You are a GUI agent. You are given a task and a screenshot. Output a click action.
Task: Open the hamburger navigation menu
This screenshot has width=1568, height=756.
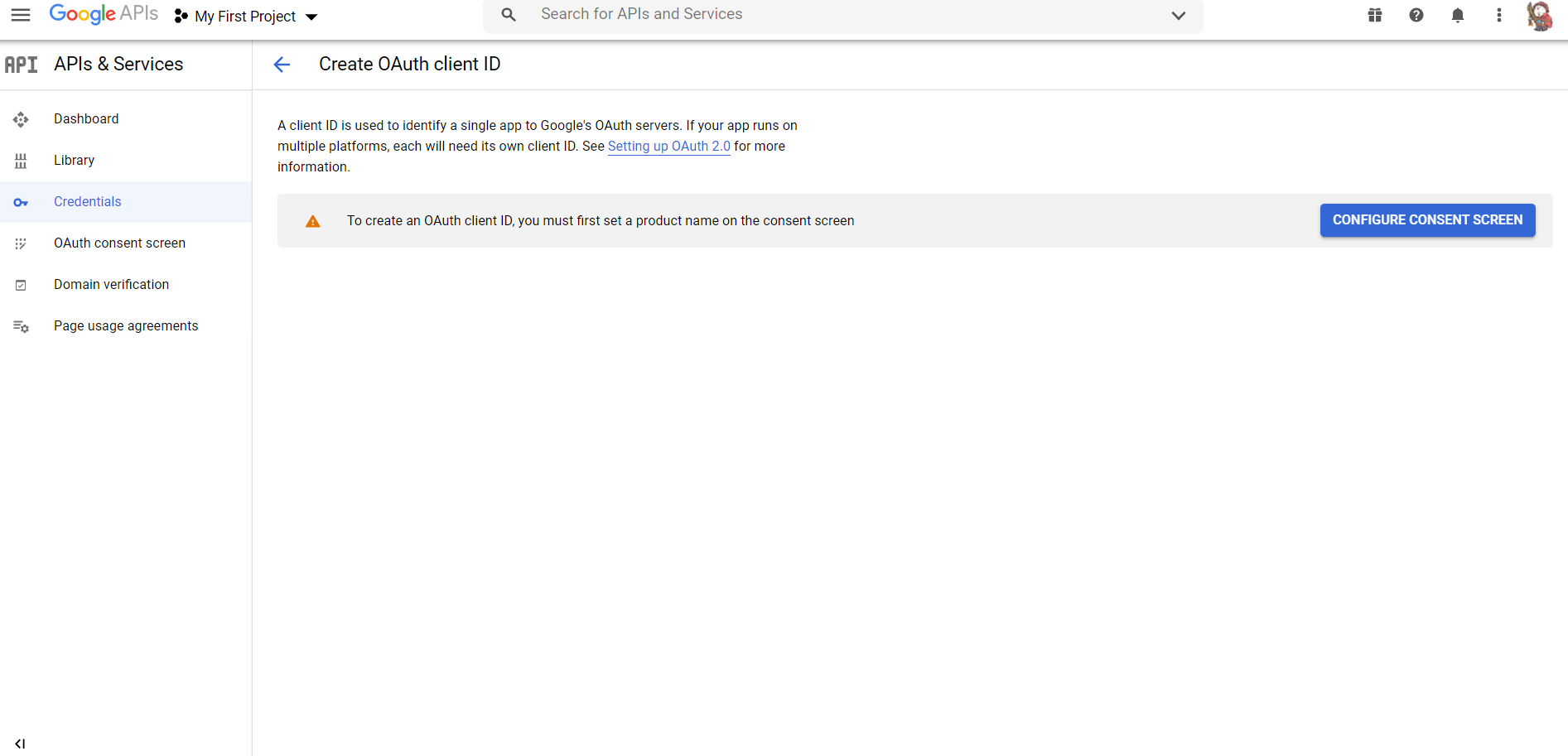click(21, 15)
